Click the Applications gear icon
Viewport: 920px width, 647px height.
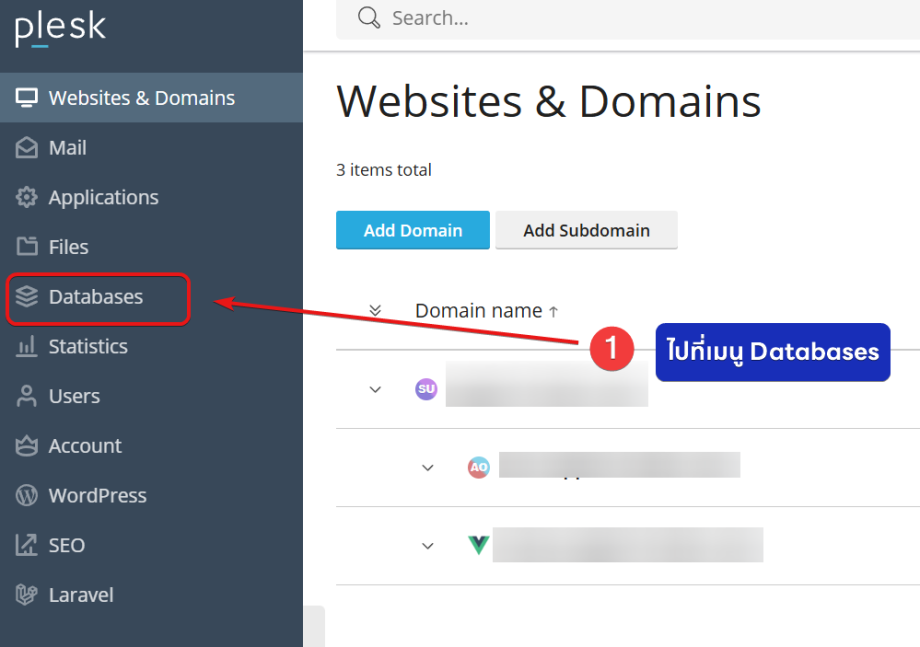[x=26, y=198]
